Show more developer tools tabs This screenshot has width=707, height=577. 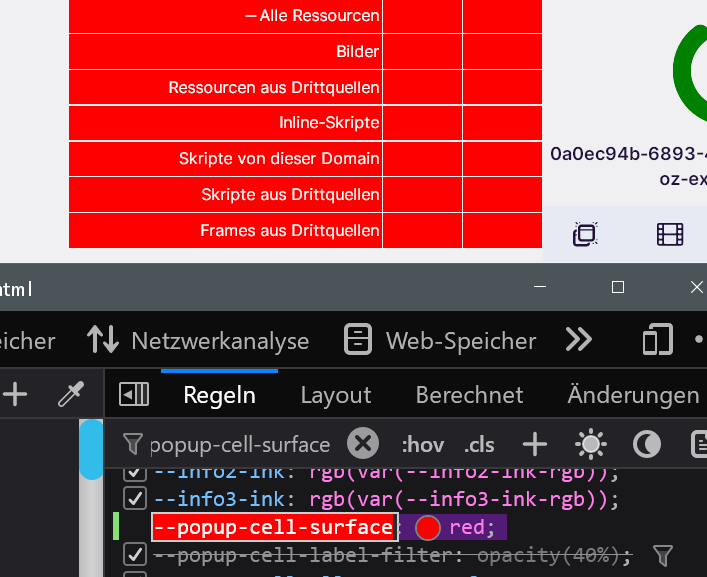(578, 341)
